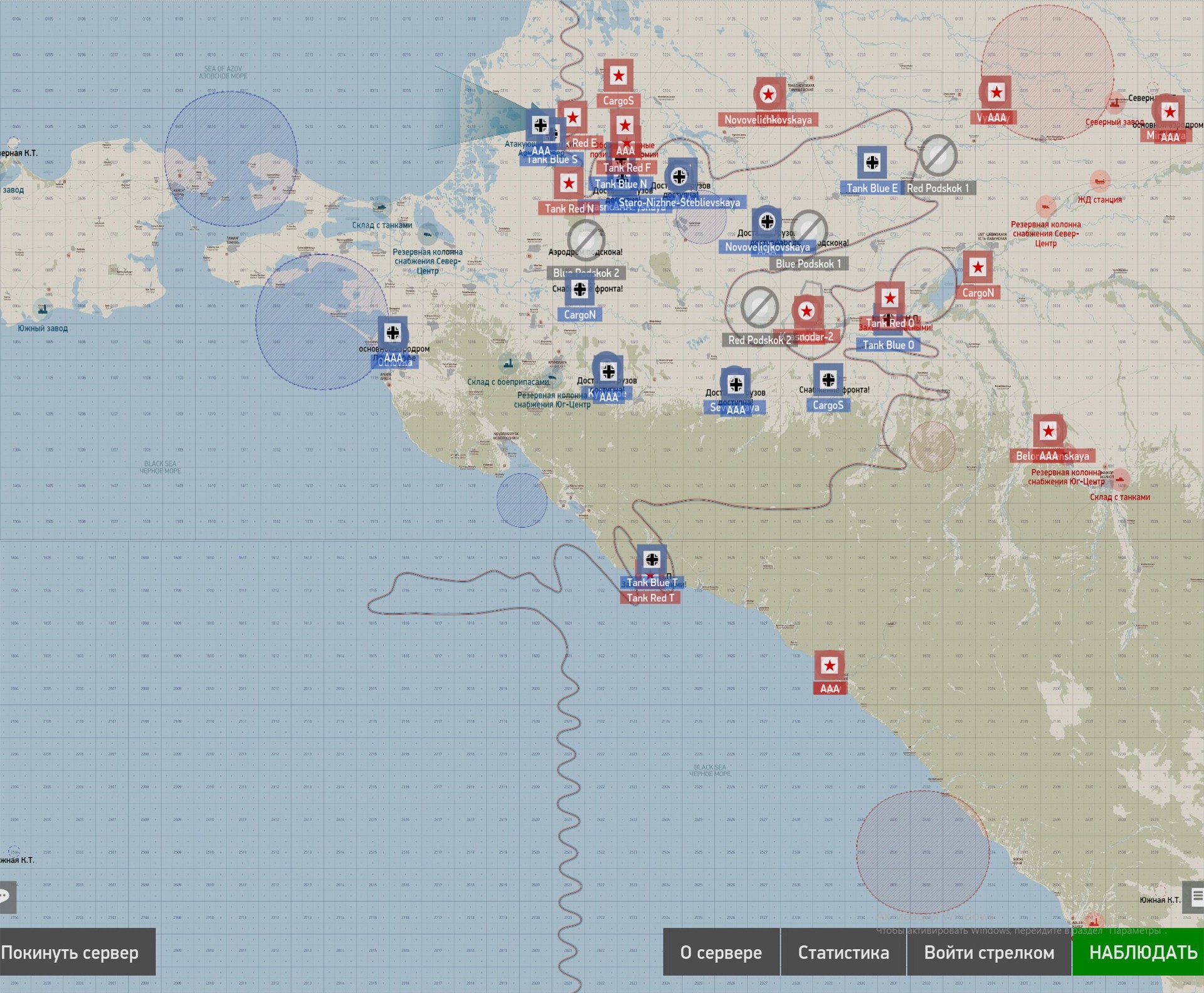Select Novovelichkovskaya red star airfield icon
The height and width of the screenshot is (993, 1204).
coord(768,95)
